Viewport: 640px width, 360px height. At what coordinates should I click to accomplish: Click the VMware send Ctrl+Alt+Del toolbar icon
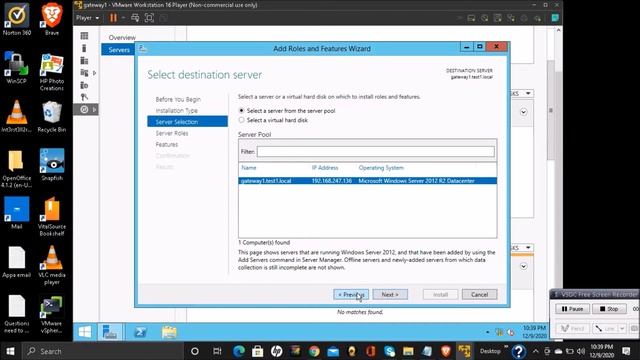[x=135, y=18]
